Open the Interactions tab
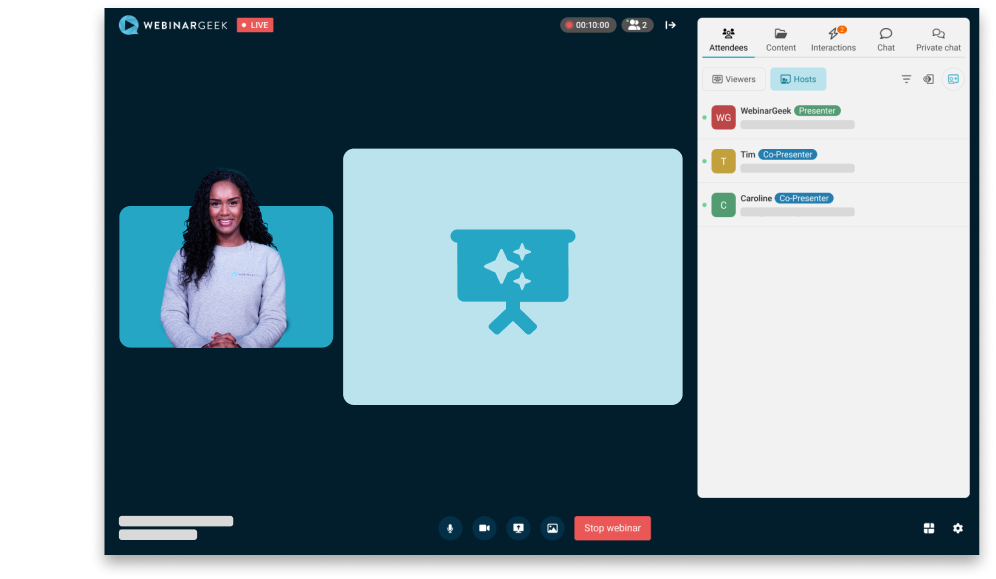The image size is (996, 579). tap(833, 39)
